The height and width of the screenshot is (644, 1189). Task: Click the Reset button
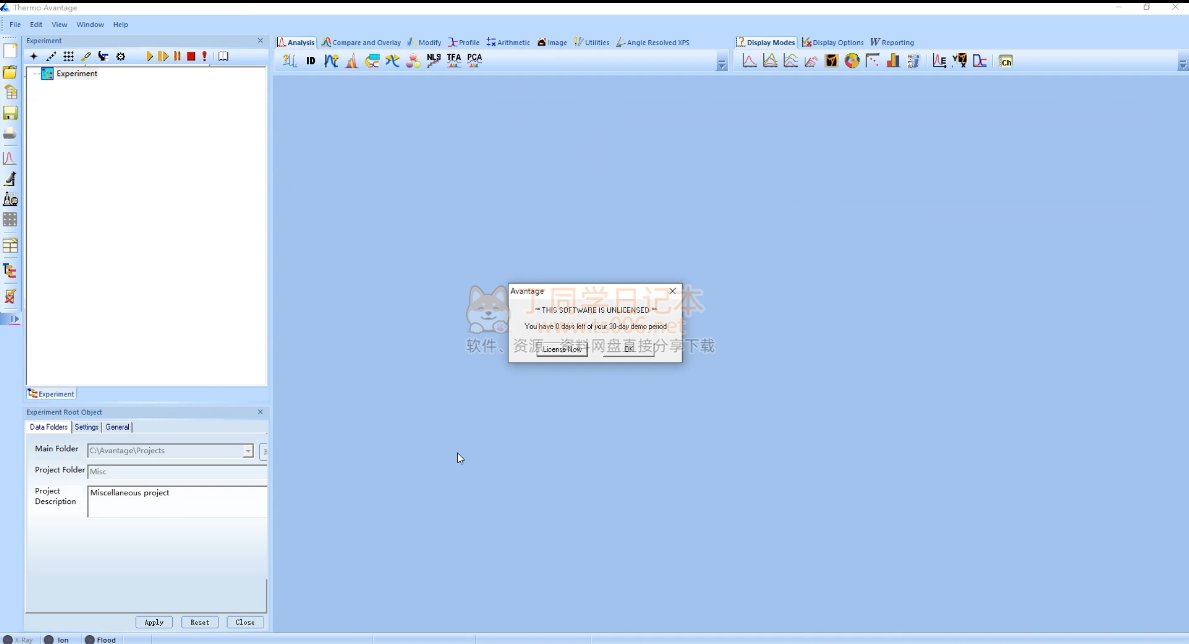tap(199, 622)
